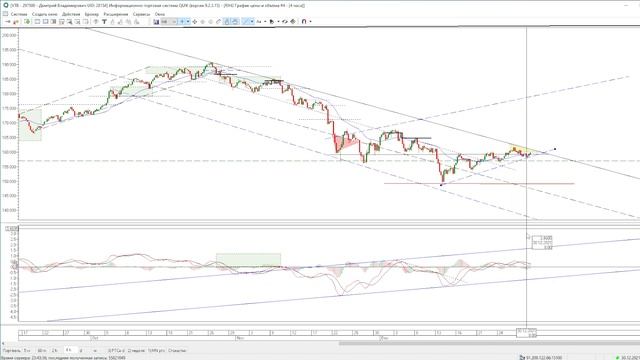The width and height of the screenshot is (640, 360).
Task: Switch to the 2 недели tab
Action: 136,350
